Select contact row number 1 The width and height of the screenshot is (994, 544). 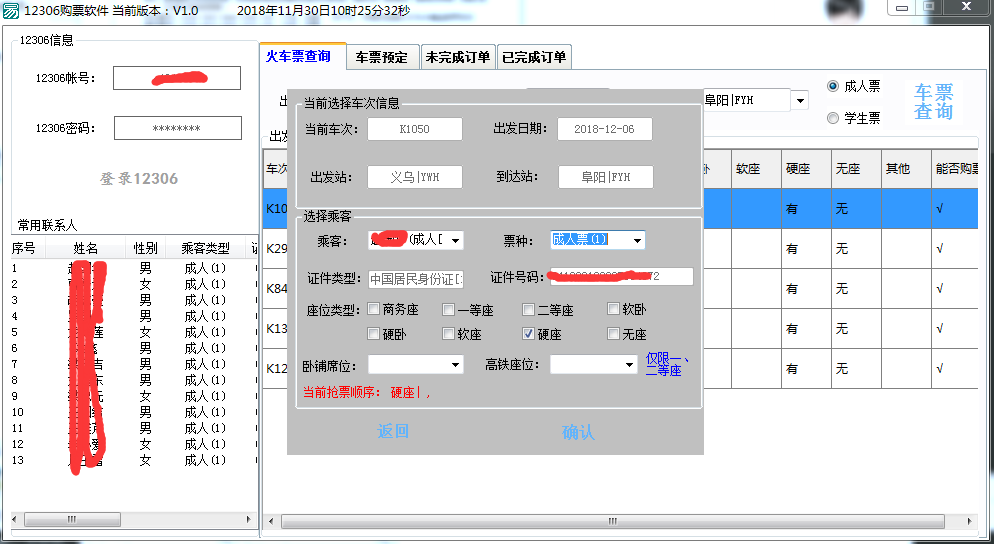click(x=133, y=268)
